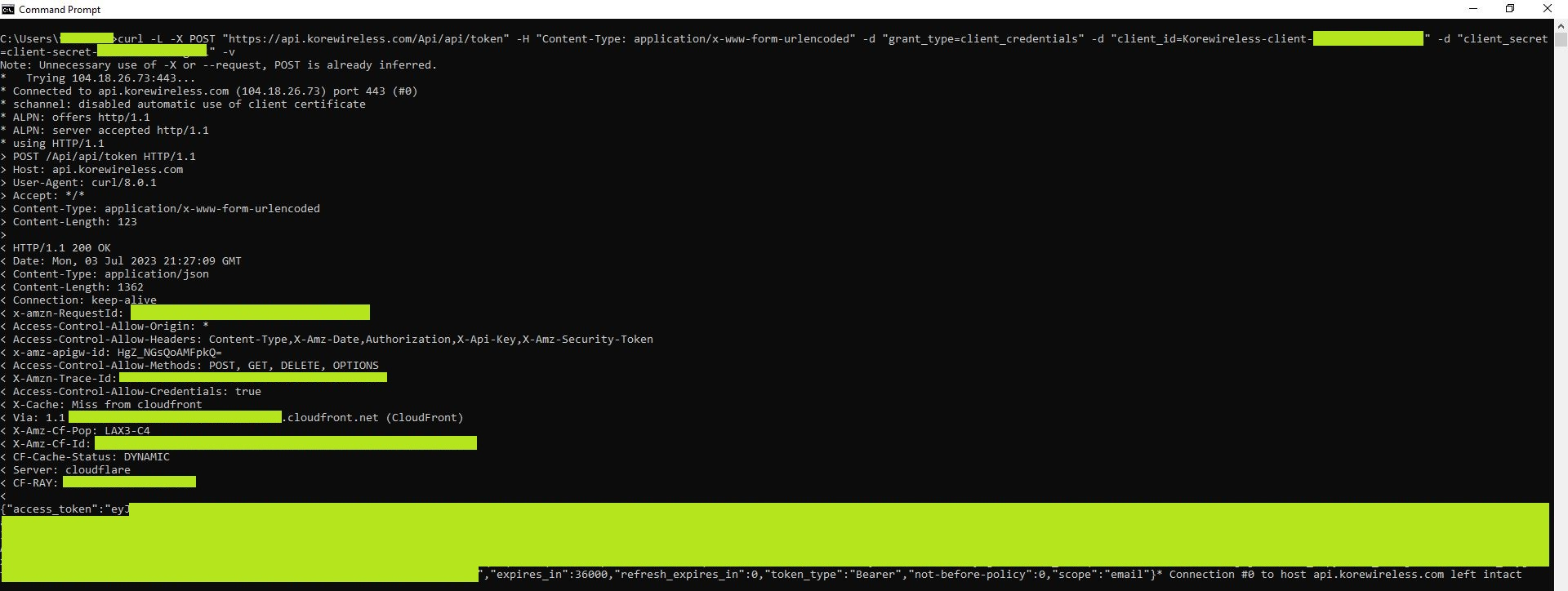Screen dimensions: 1568x591
Task: Grab the vertical scrollbar thumb
Action: point(1561,39)
